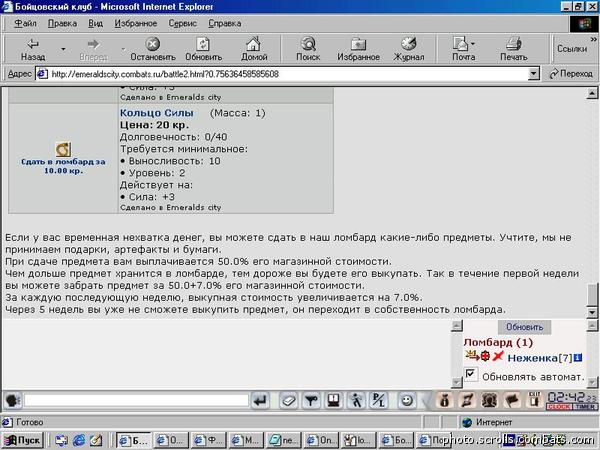Screen dimensions: 600x450
Task: Click the lightning transfer icon in game bar
Action: pos(467,401)
